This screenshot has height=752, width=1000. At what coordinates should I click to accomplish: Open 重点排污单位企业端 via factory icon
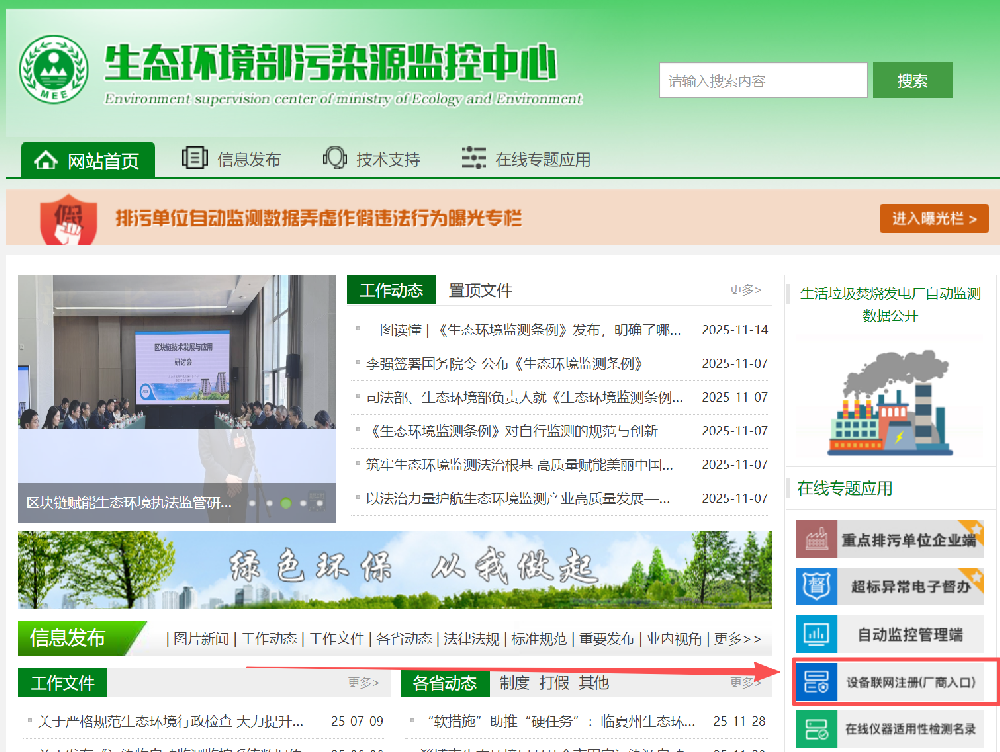(816, 539)
